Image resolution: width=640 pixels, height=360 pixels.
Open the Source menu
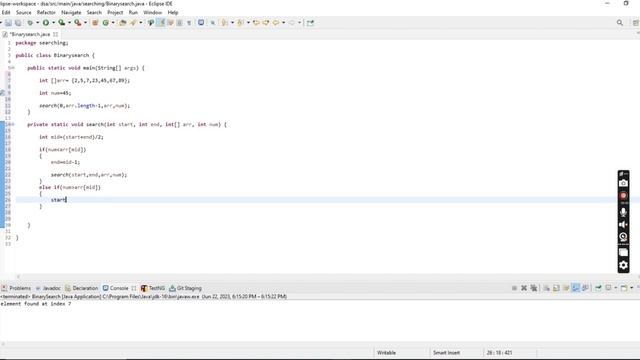coord(24,13)
